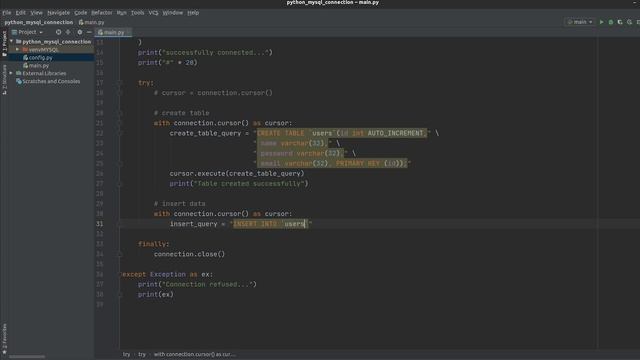Select main.py in the project tree
Screen dimensions: 640x360
coord(39,65)
